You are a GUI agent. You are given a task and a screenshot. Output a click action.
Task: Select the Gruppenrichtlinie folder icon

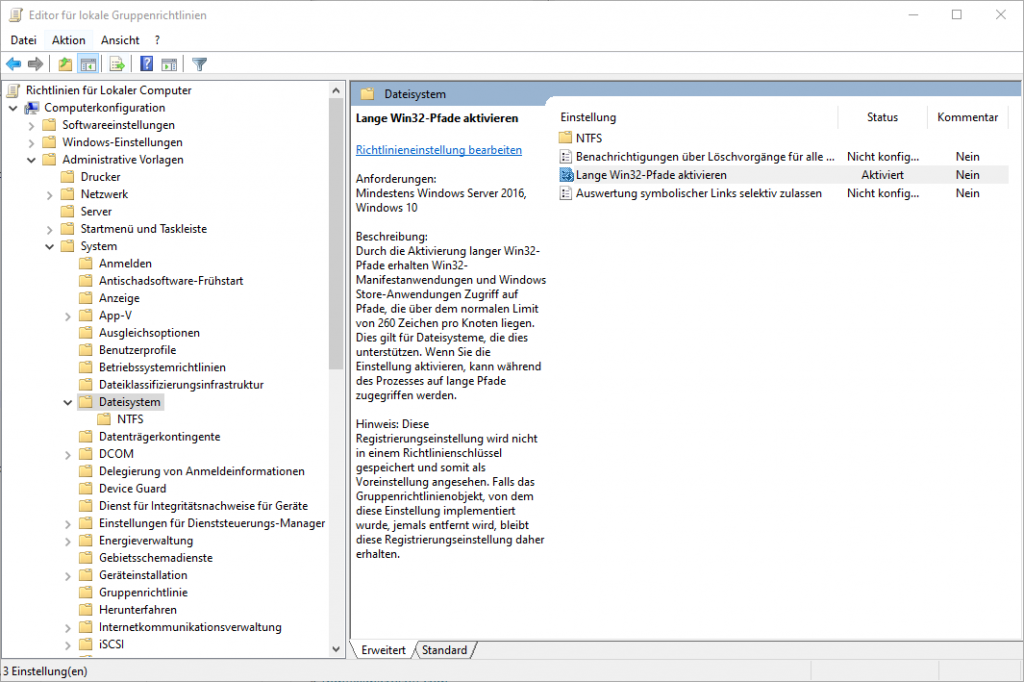pyautogui.click(x=86, y=593)
